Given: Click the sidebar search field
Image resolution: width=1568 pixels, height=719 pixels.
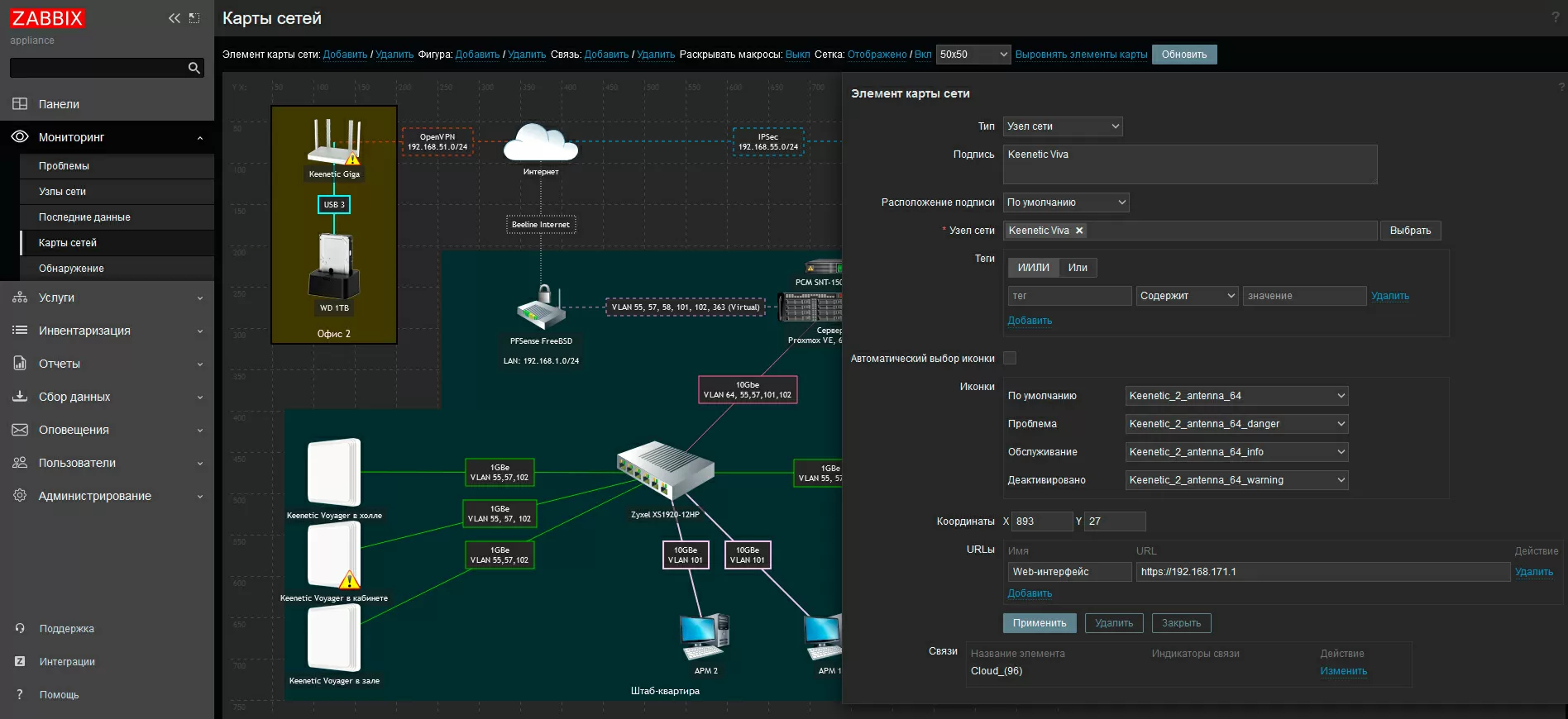Looking at the screenshot, I should point(98,68).
